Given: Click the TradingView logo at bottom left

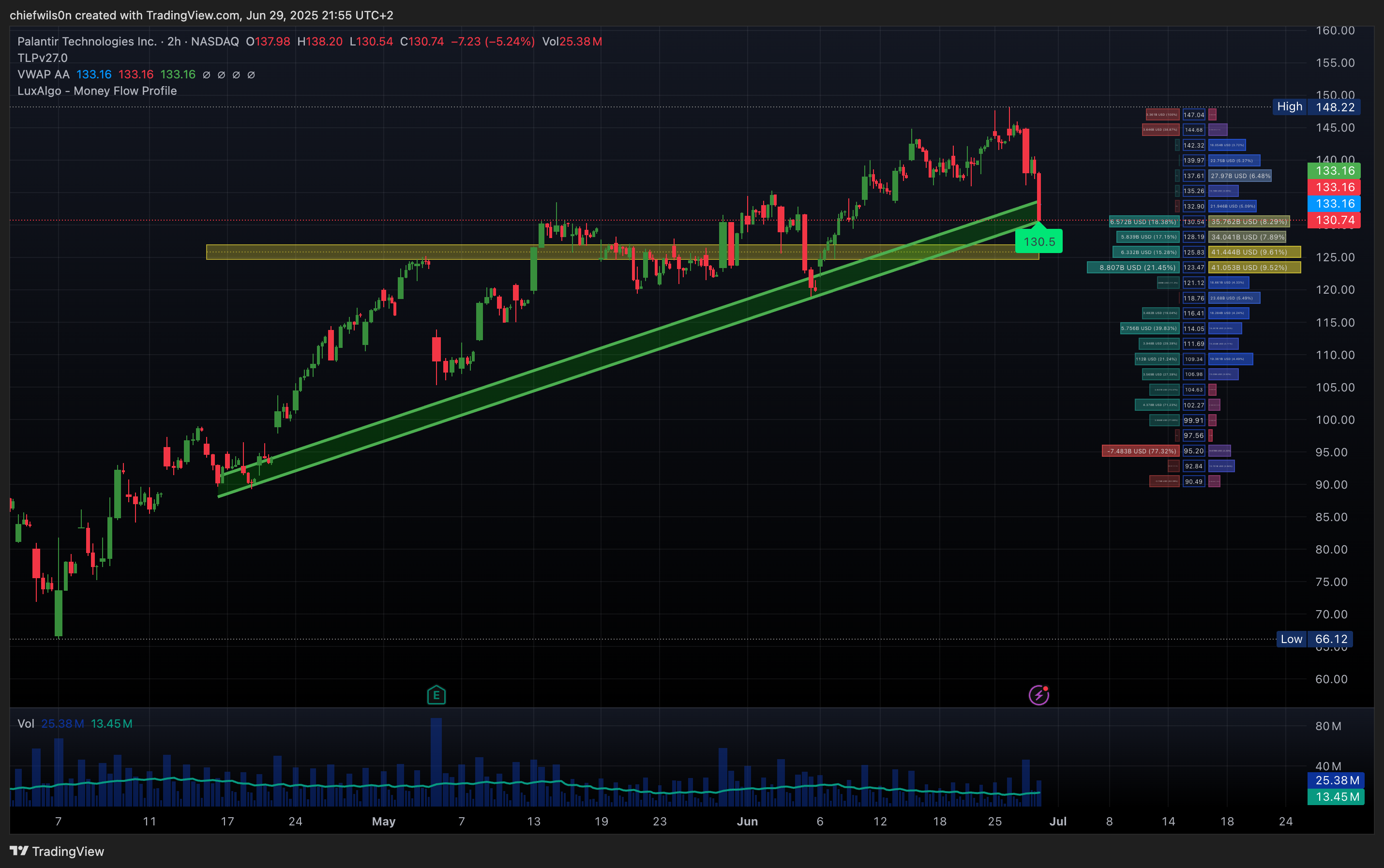Looking at the screenshot, I should pyautogui.click(x=57, y=852).
